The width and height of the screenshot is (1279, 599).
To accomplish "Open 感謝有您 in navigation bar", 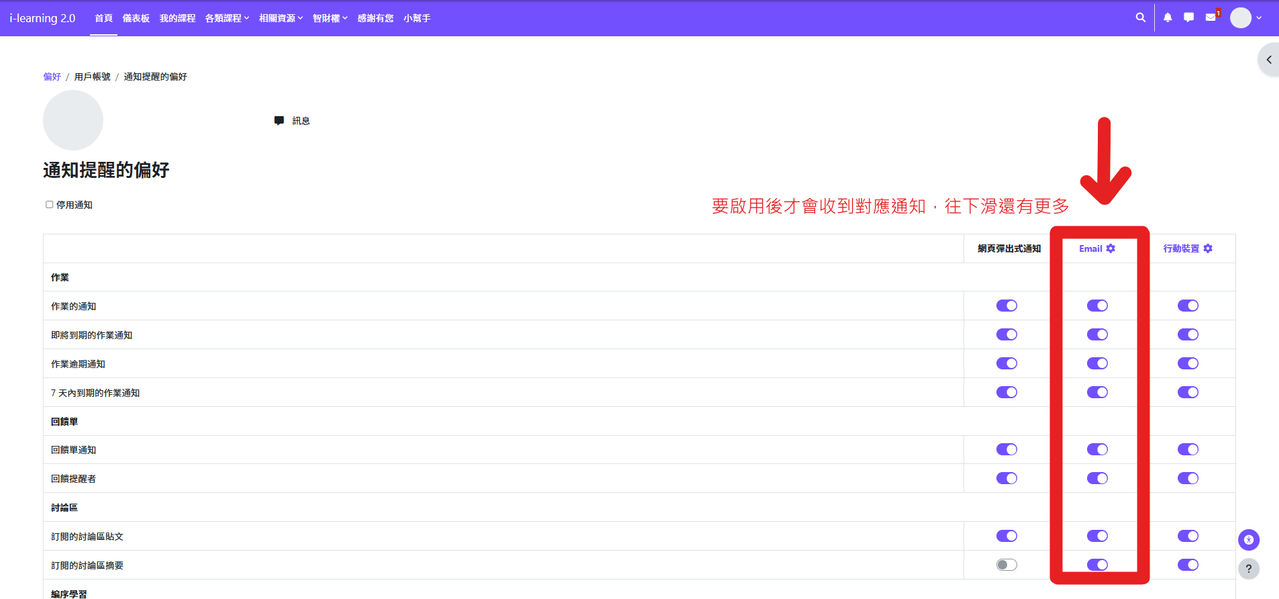I will pos(376,18).
